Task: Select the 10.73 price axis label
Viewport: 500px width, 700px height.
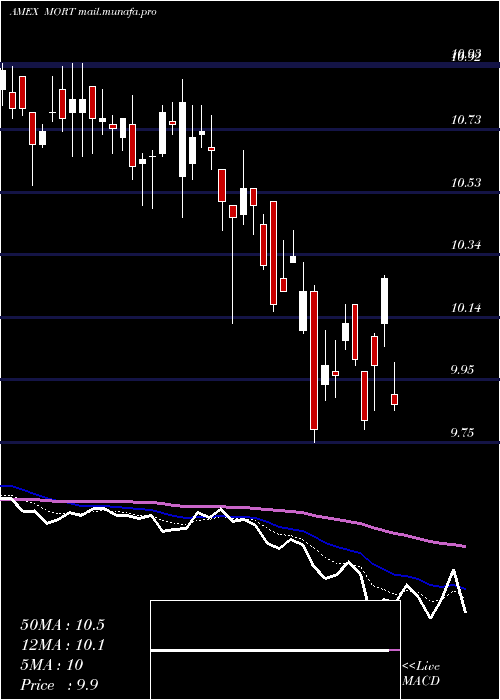Action: tap(466, 119)
